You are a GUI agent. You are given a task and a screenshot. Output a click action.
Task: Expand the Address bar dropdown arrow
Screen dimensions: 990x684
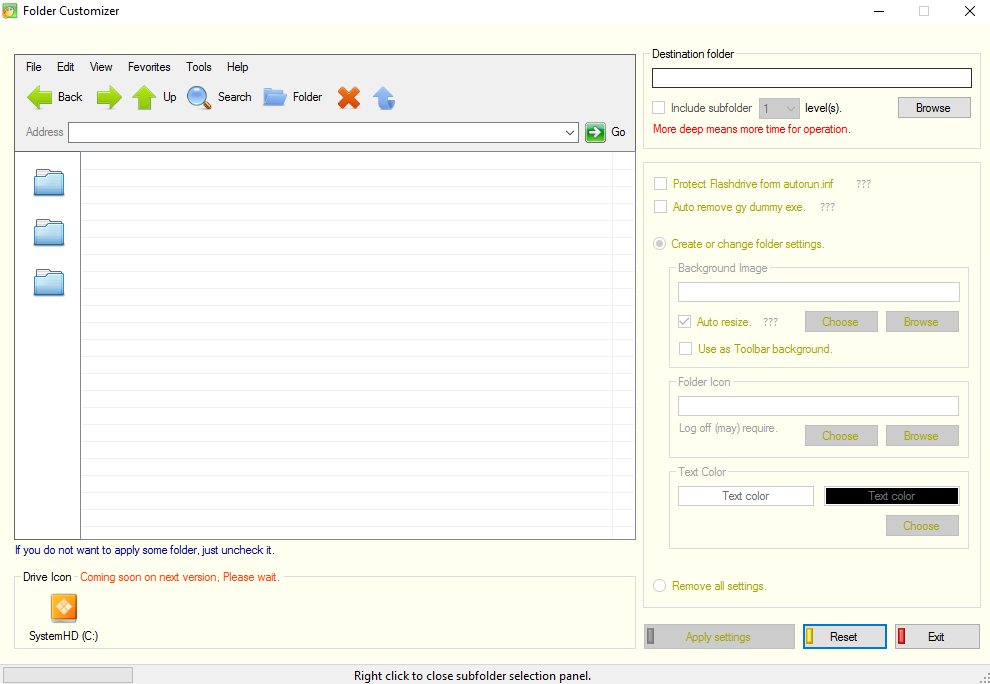(570, 133)
